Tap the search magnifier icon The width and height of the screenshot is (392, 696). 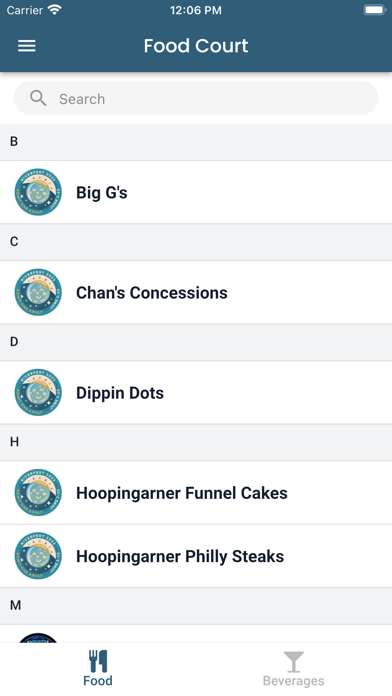38,98
